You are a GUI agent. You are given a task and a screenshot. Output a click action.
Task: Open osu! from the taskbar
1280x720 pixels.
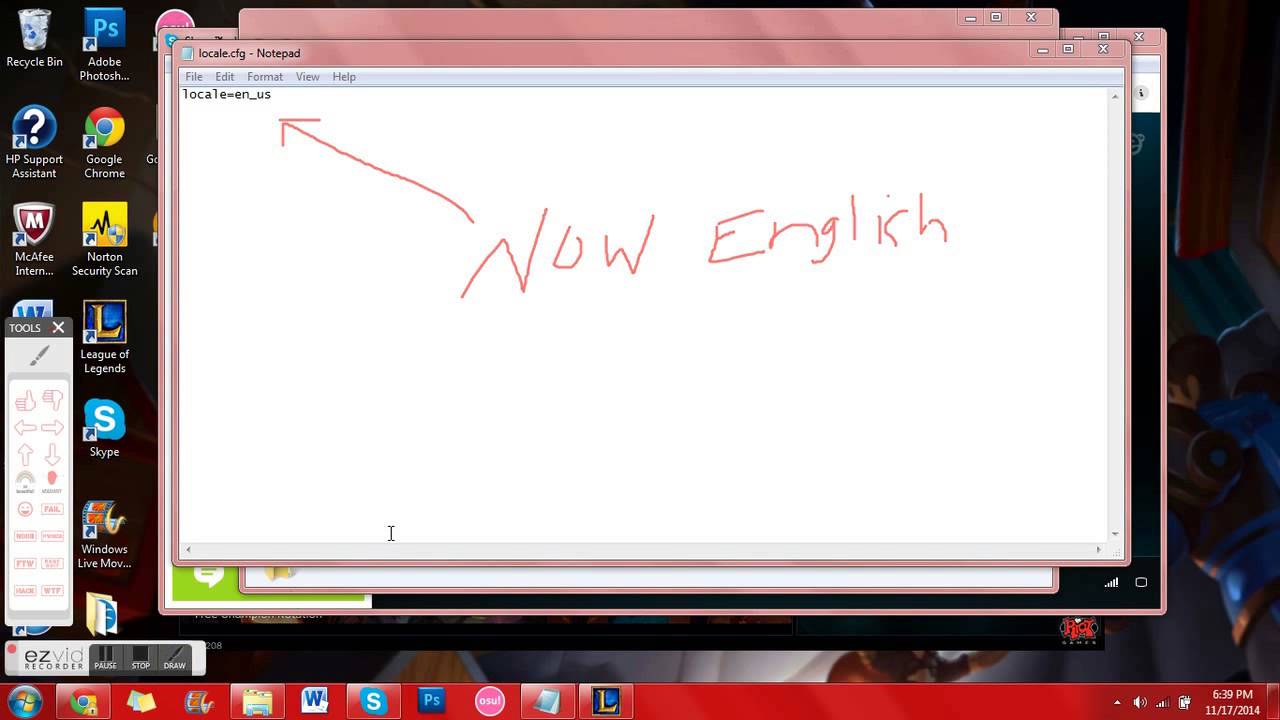click(489, 701)
